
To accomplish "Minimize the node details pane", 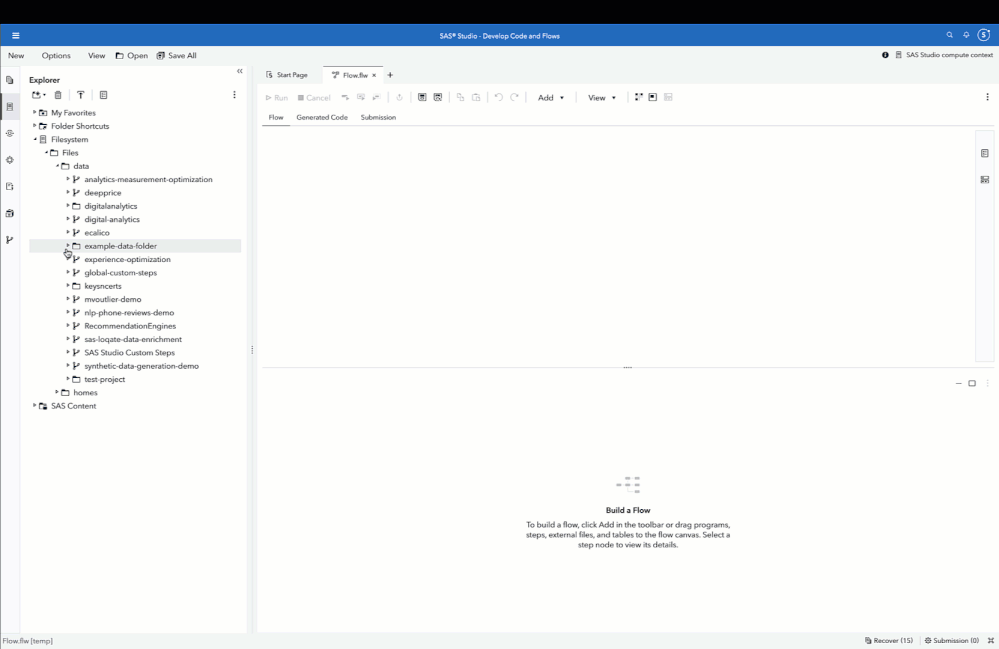I will click(x=959, y=383).
